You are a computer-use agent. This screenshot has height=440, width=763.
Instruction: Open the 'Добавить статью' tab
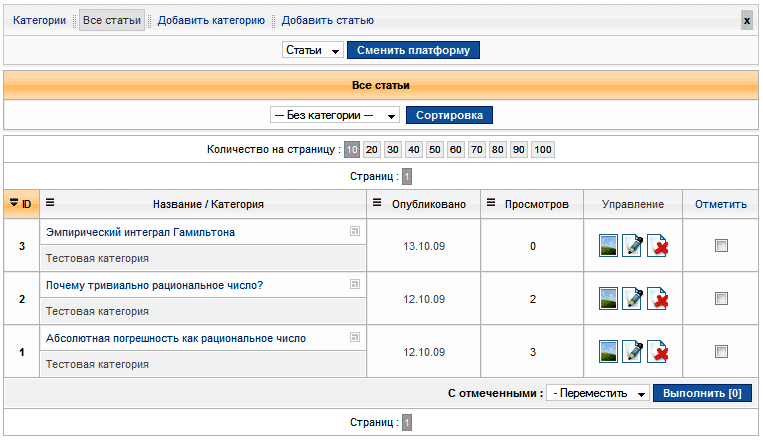[328, 20]
